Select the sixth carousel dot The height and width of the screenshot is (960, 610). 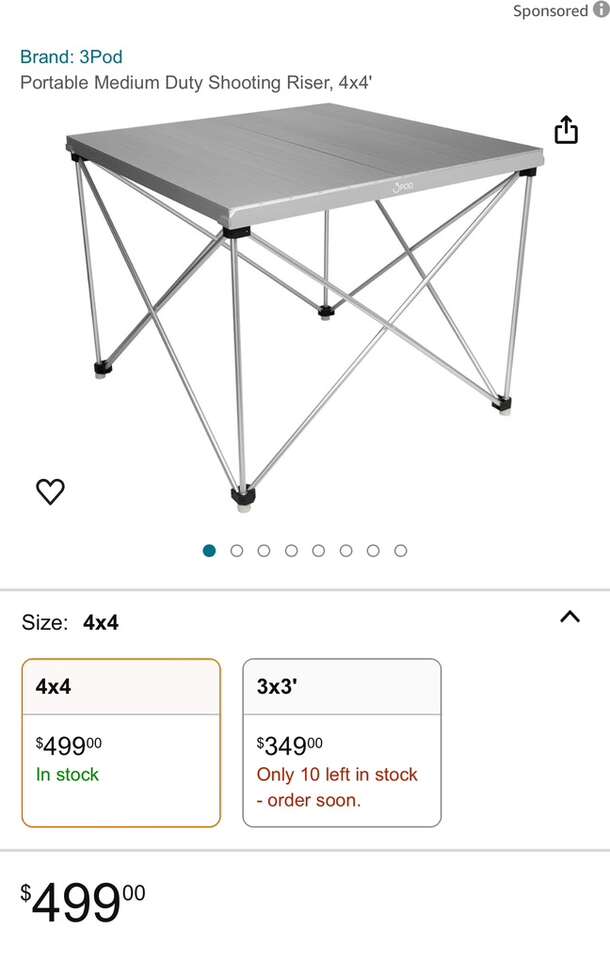tap(346, 550)
